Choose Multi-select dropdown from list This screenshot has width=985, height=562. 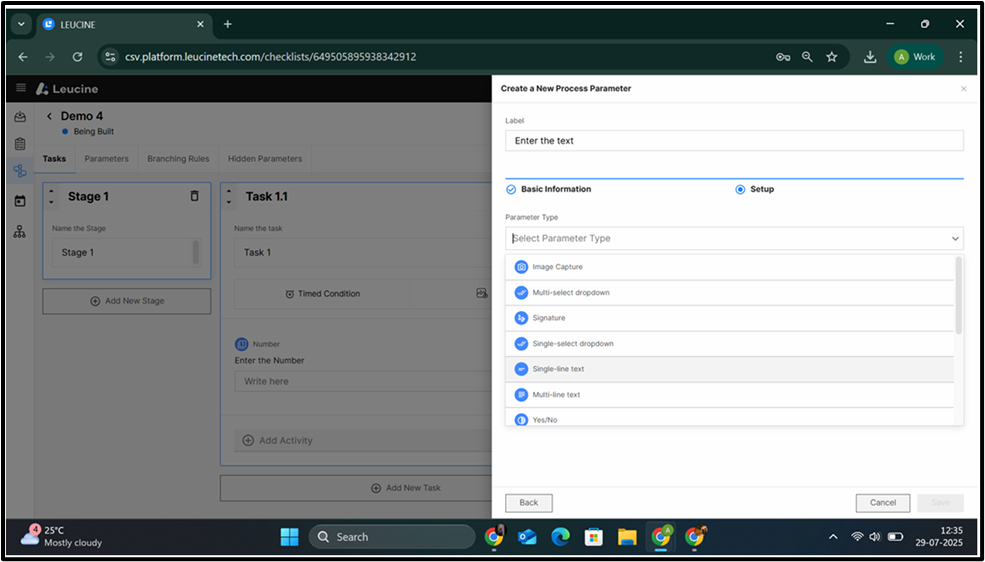pyautogui.click(x=570, y=292)
